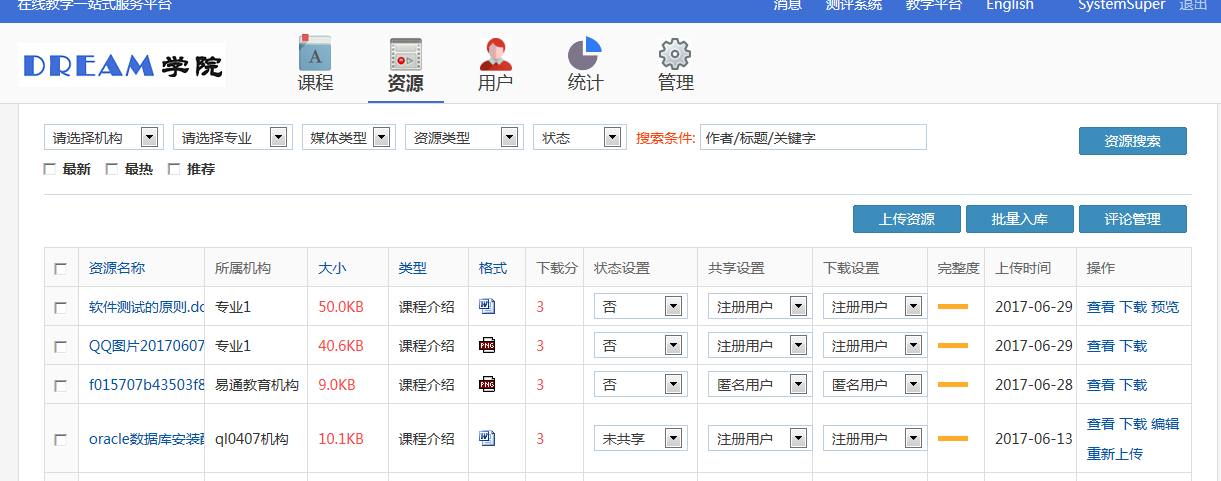The width and height of the screenshot is (1221, 481).
Task: Click 完整度 bar for oracle数据库安装 row
Action: pyautogui.click(x=953, y=439)
